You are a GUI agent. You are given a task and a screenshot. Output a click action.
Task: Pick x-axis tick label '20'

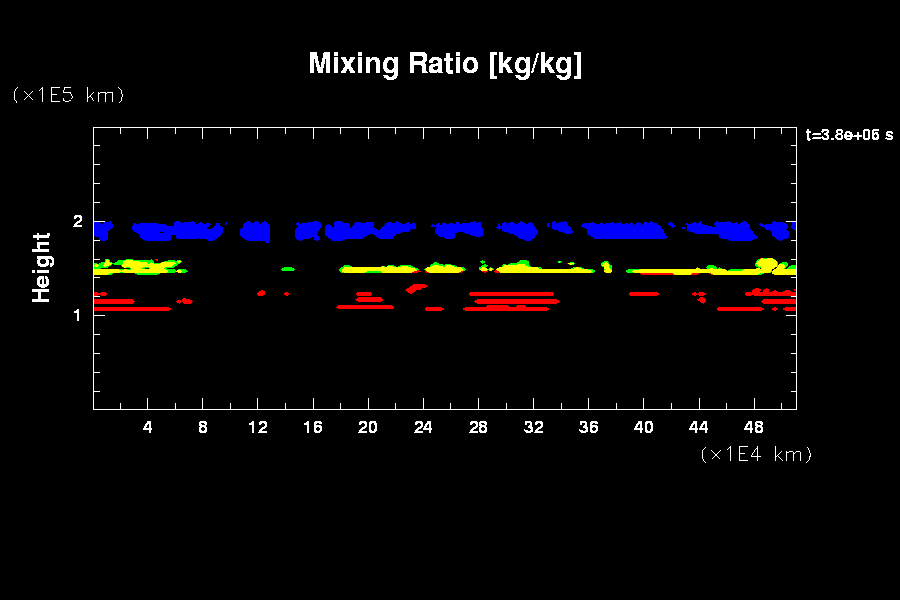[368, 427]
